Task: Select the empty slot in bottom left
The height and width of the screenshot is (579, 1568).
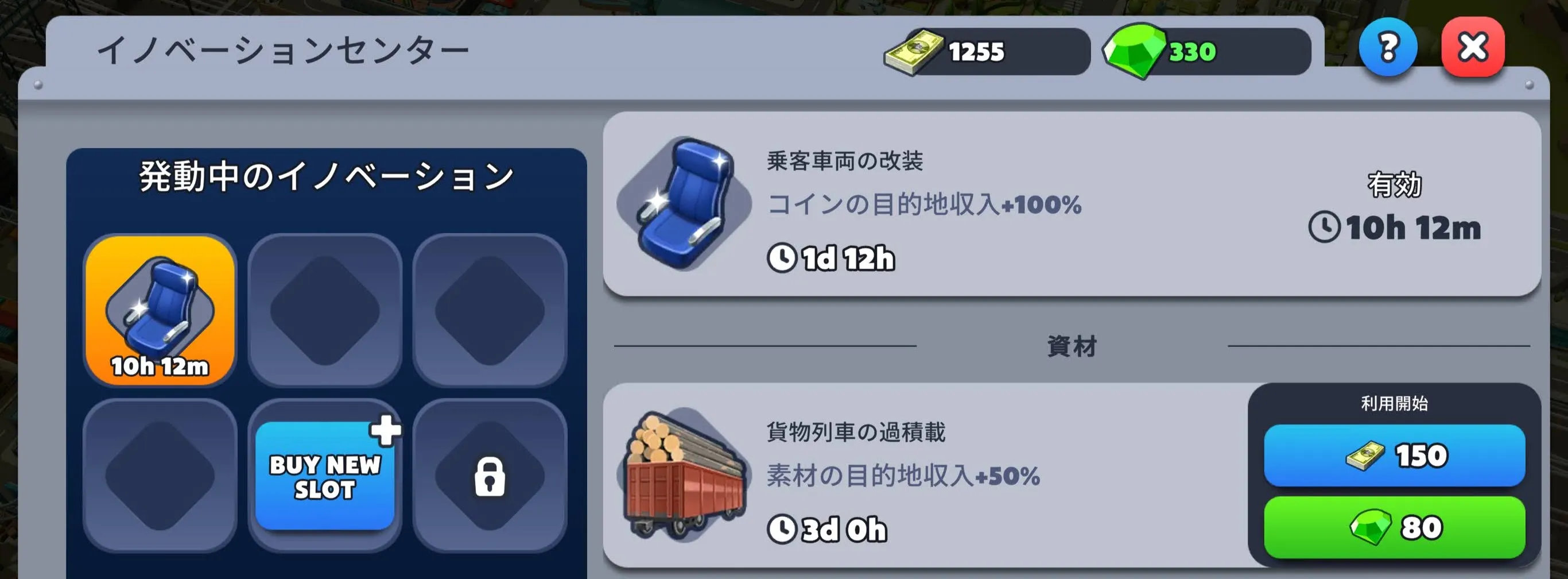Action: pyautogui.click(x=160, y=476)
